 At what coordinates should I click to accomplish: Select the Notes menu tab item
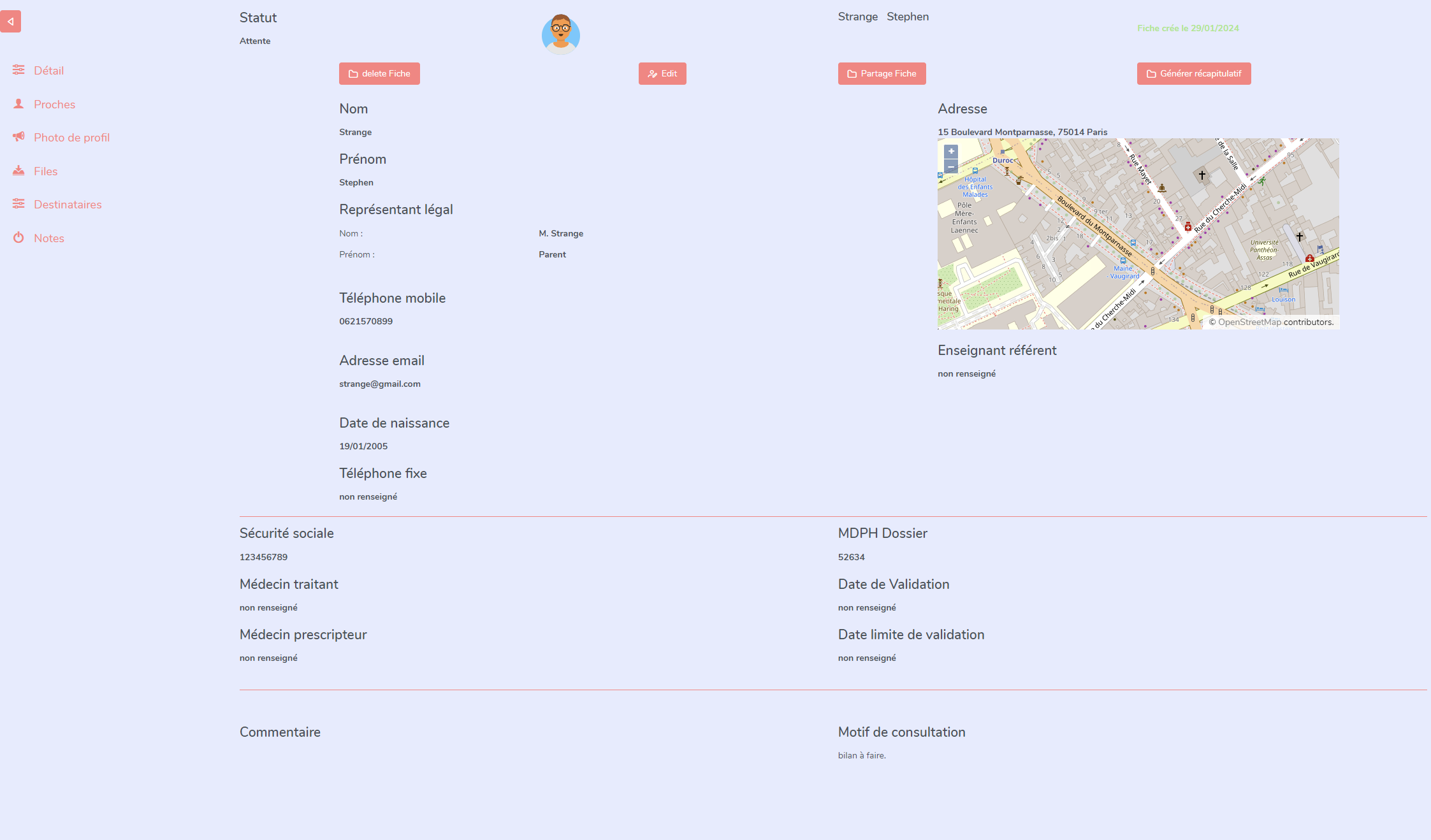point(49,238)
